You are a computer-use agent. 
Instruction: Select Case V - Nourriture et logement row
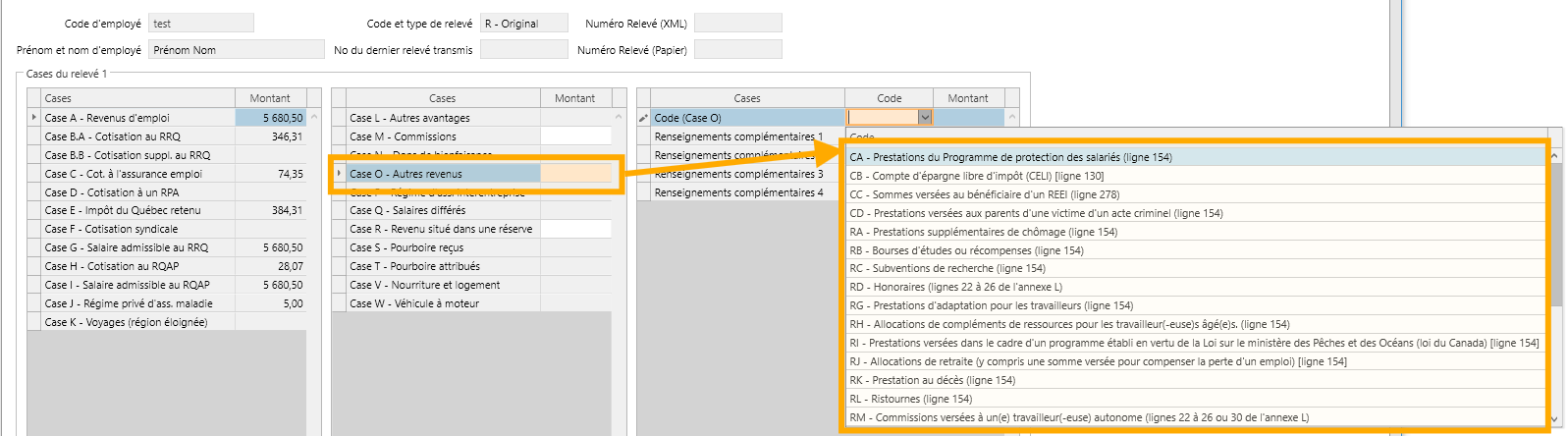pos(472,285)
